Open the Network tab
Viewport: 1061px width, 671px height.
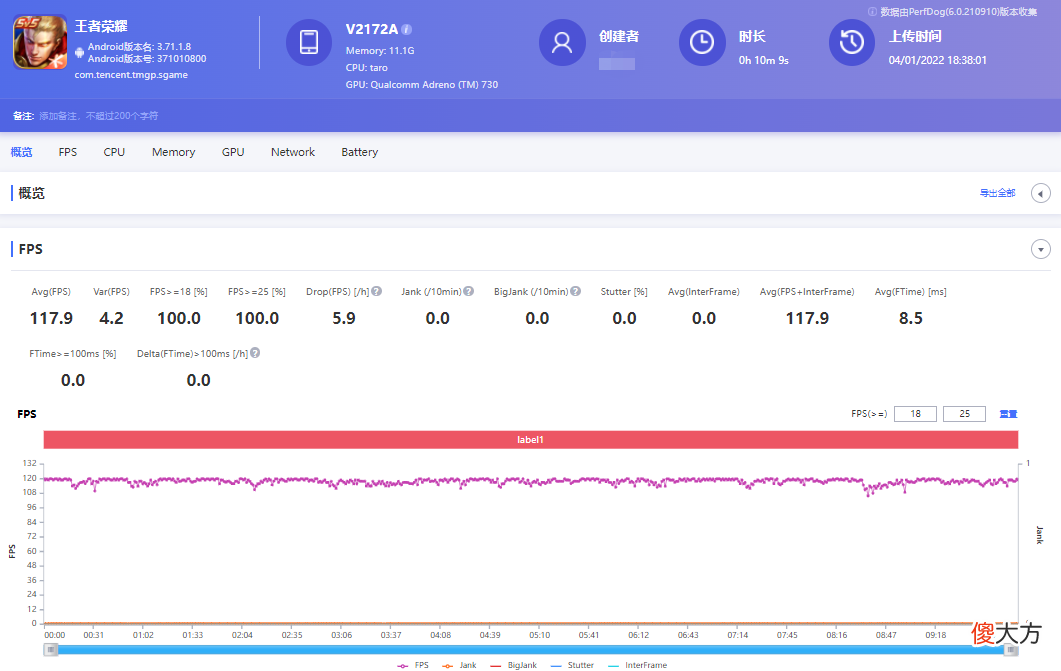click(293, 152)
